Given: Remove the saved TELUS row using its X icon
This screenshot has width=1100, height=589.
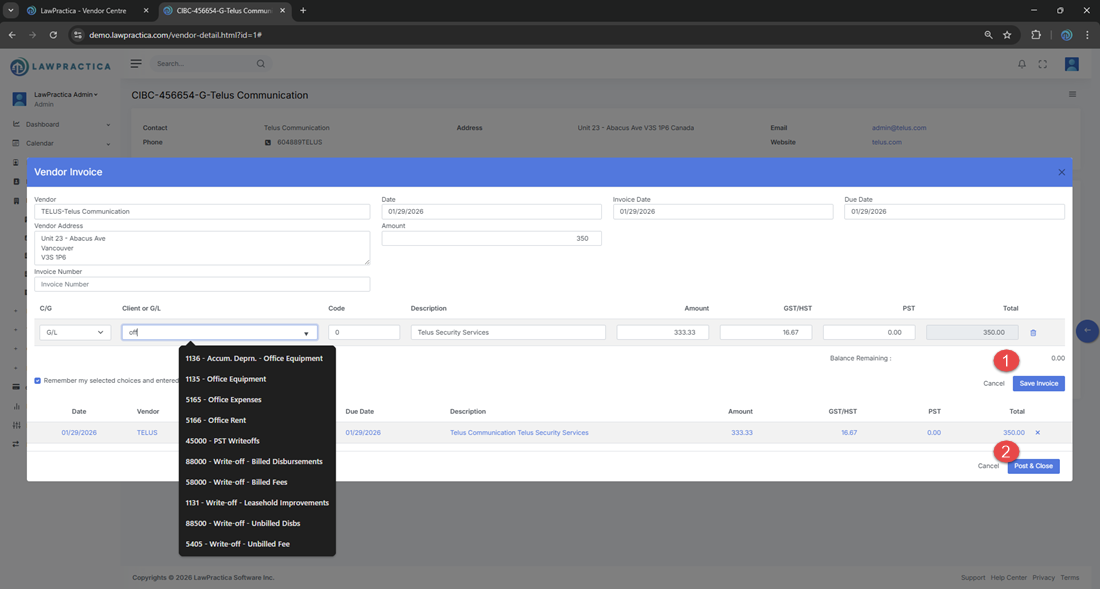Looking at the screenshot, I should 1037,433.
